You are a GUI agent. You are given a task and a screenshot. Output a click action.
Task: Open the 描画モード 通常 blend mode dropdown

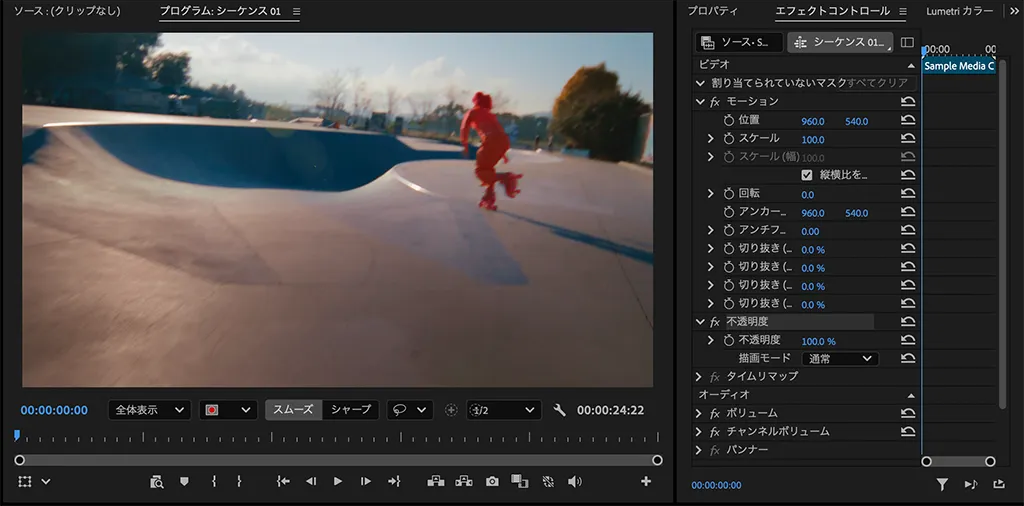(840, 358)
